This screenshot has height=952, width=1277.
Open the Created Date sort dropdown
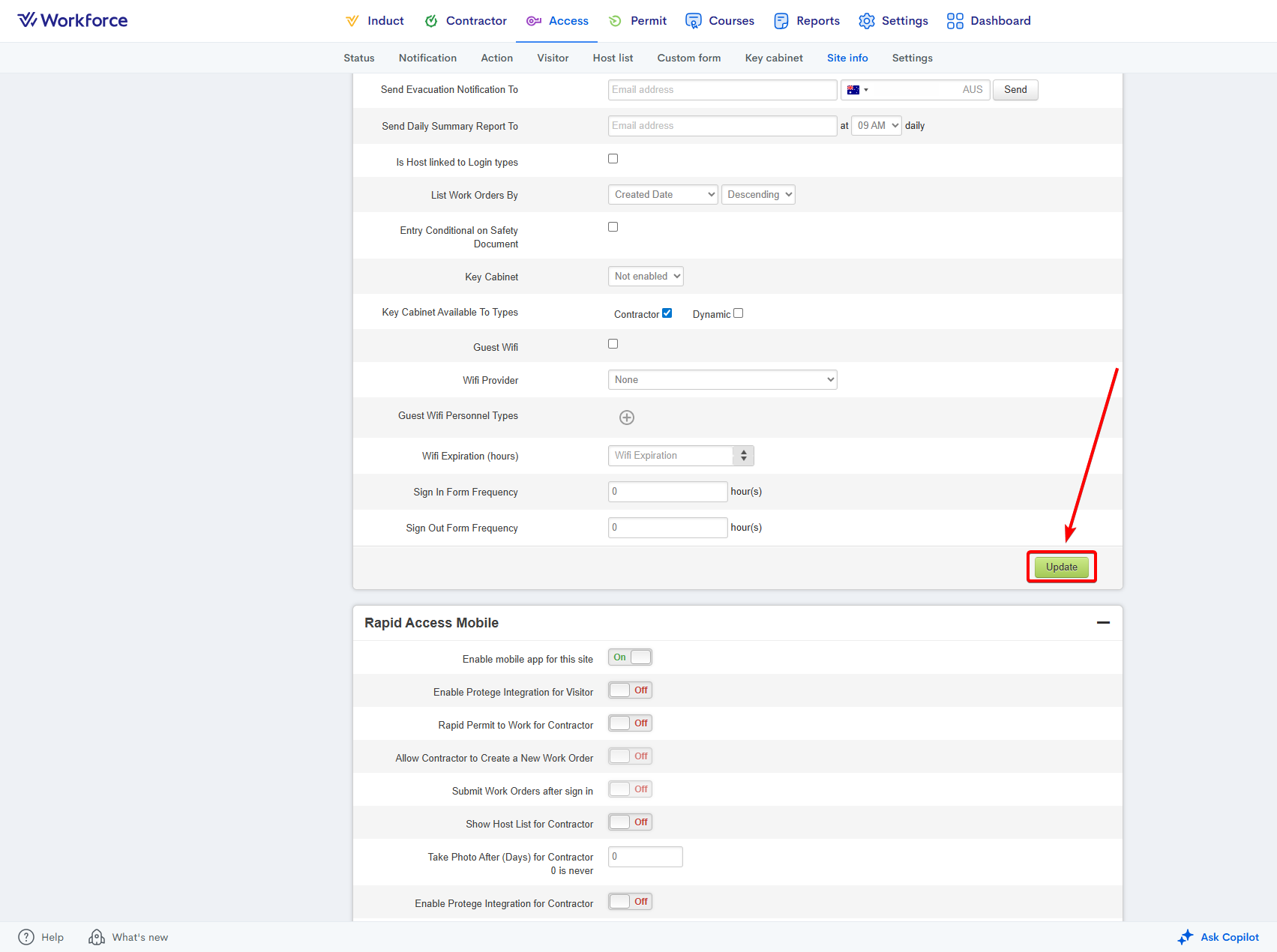(663, 195)
